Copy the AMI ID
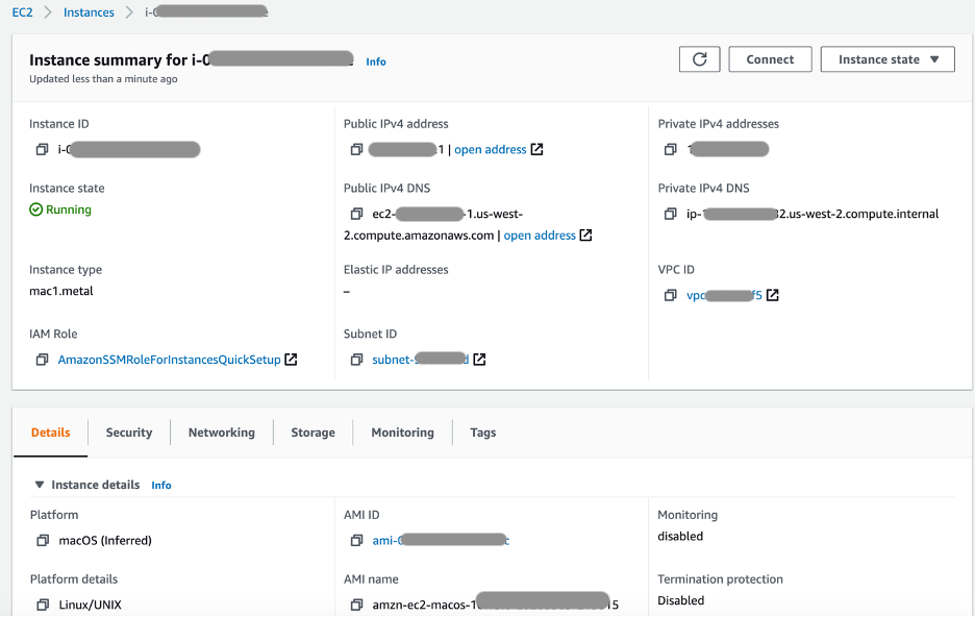 point(357,539)
